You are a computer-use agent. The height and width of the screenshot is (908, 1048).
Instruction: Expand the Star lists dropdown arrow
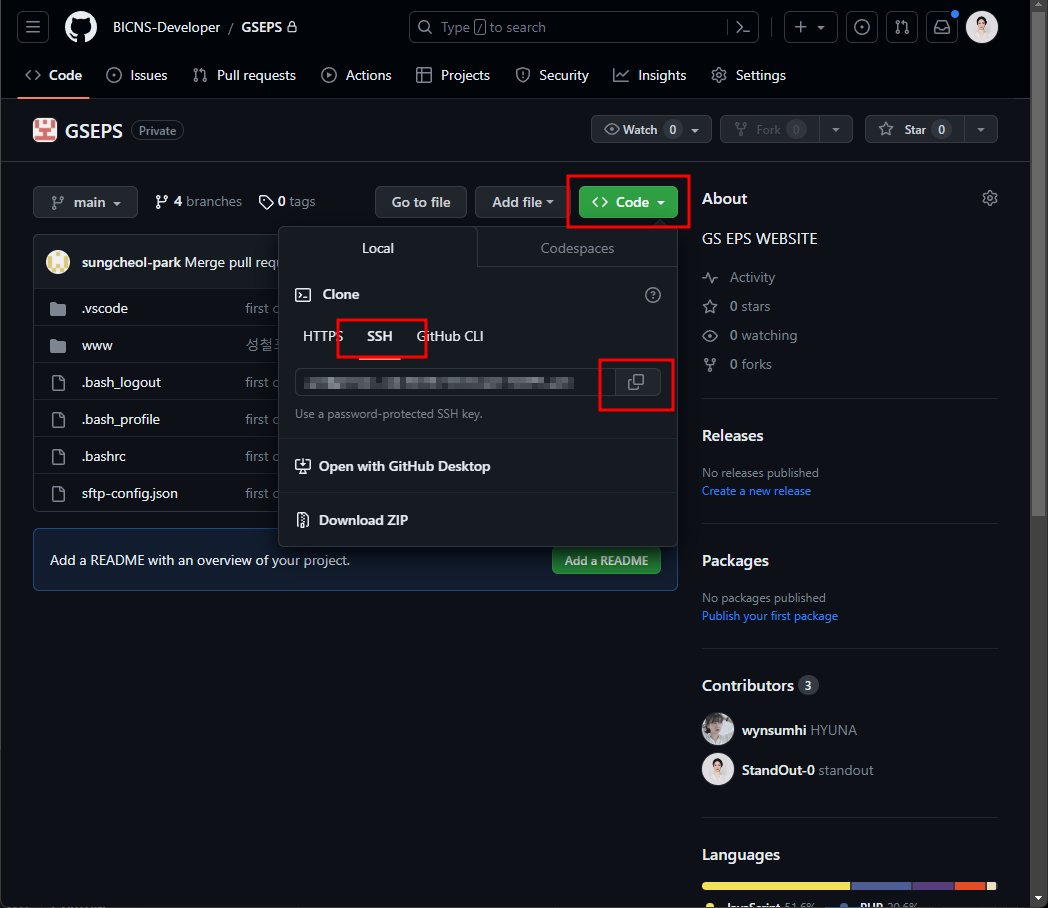[980, 130]
